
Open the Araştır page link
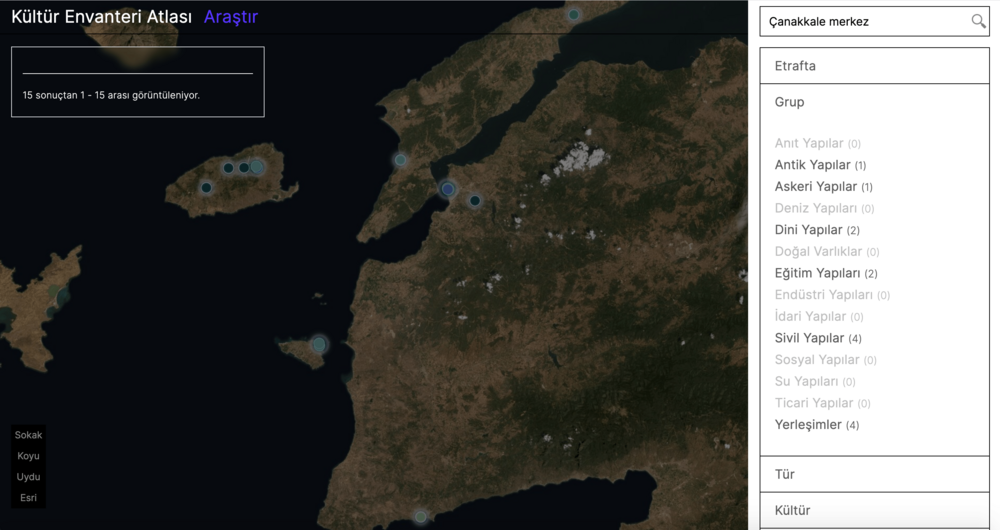[x=231, y=17]
